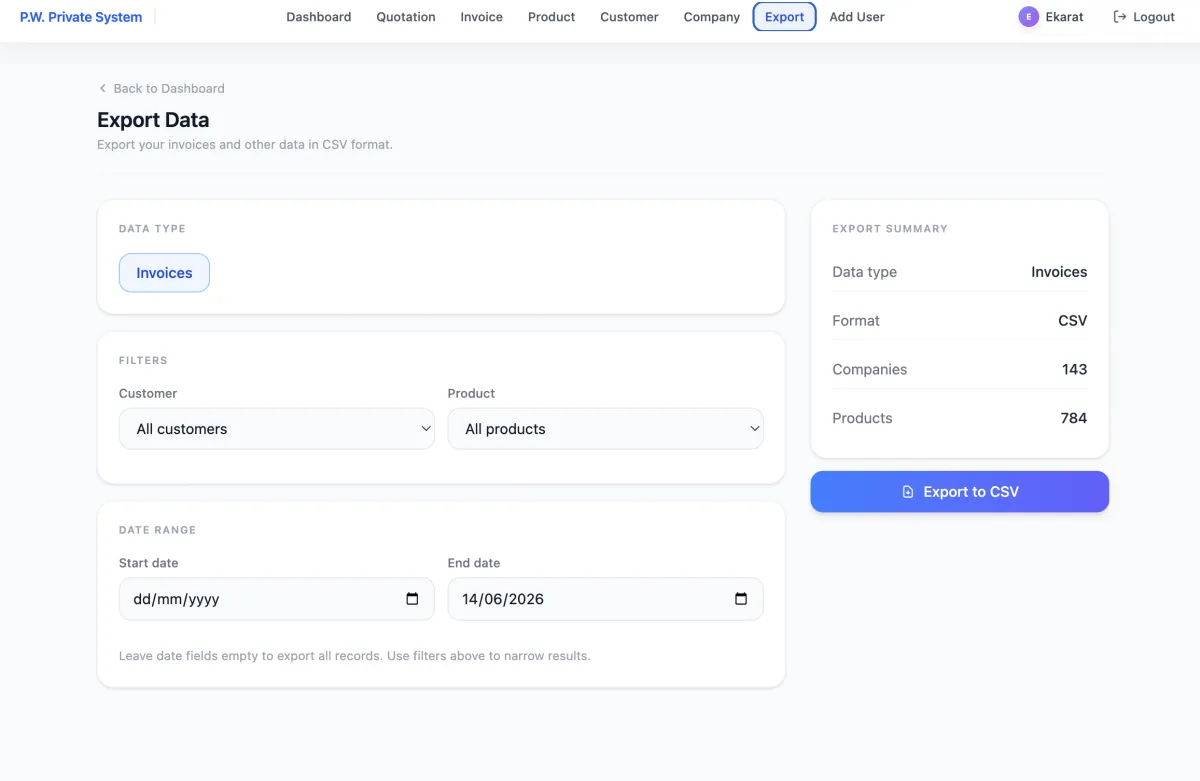Focus the Start date input field
The image size is (1200, 781).
tap(277, 599)
